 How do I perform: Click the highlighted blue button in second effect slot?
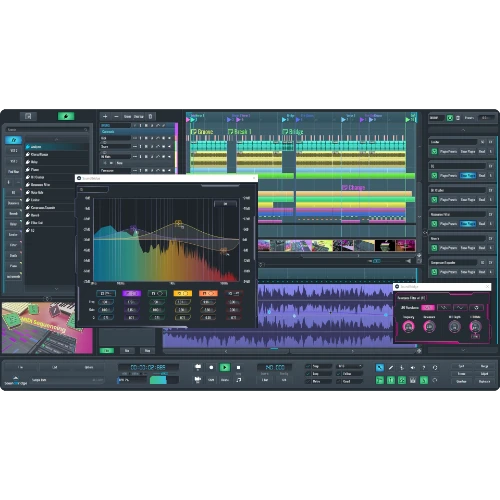click(468, 176)
